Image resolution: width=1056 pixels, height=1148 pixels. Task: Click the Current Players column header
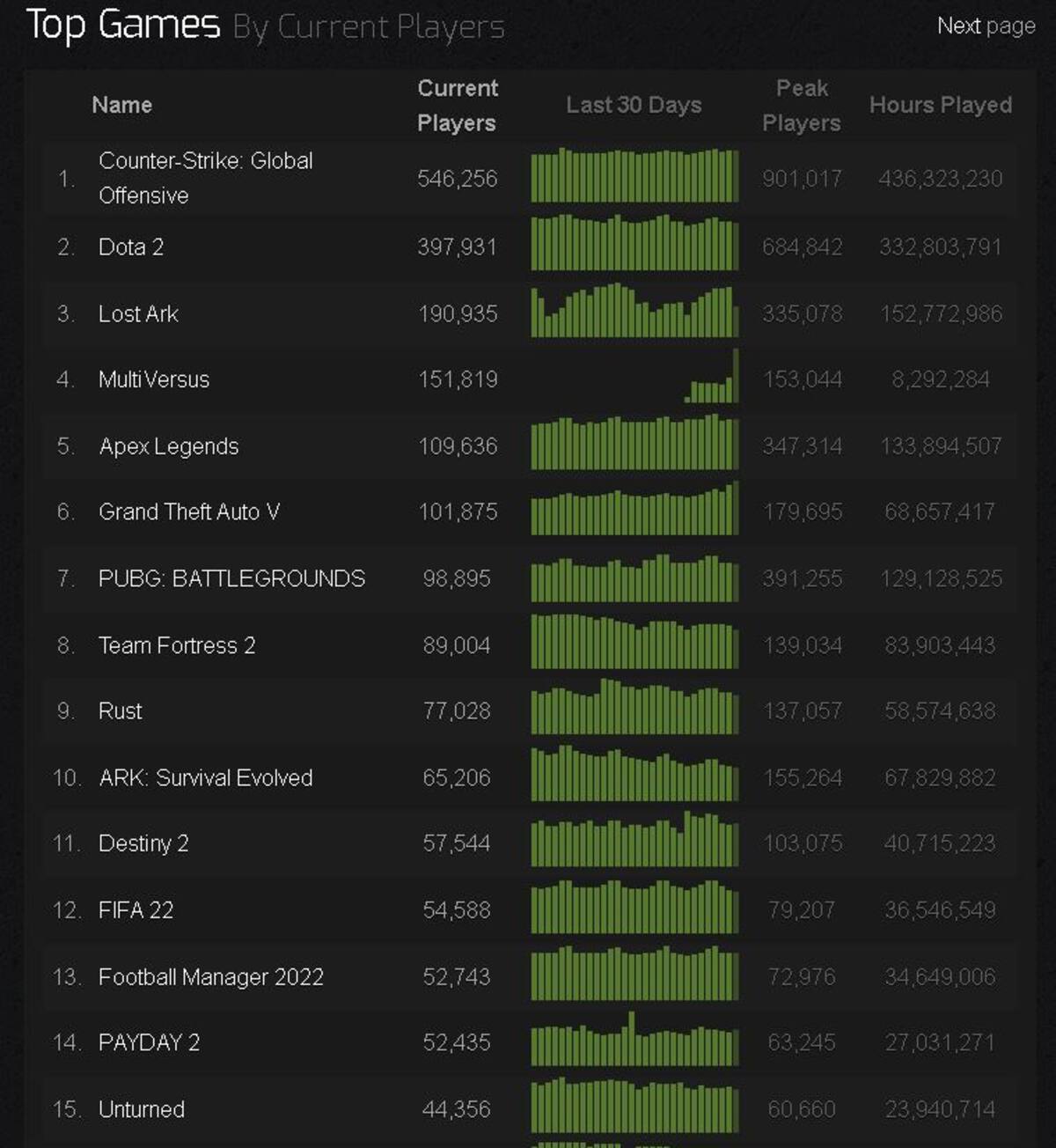pyautogui.click(x=457, y=106)
